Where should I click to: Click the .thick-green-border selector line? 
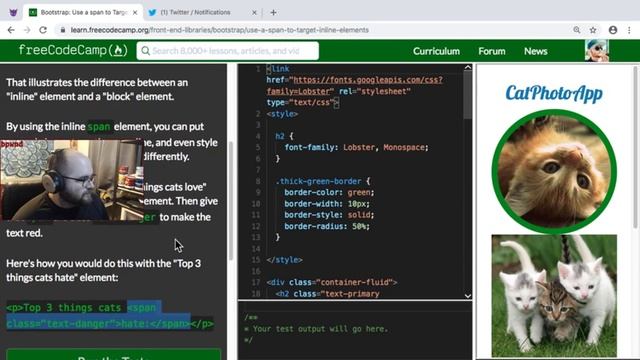click(x=323, y=181)
